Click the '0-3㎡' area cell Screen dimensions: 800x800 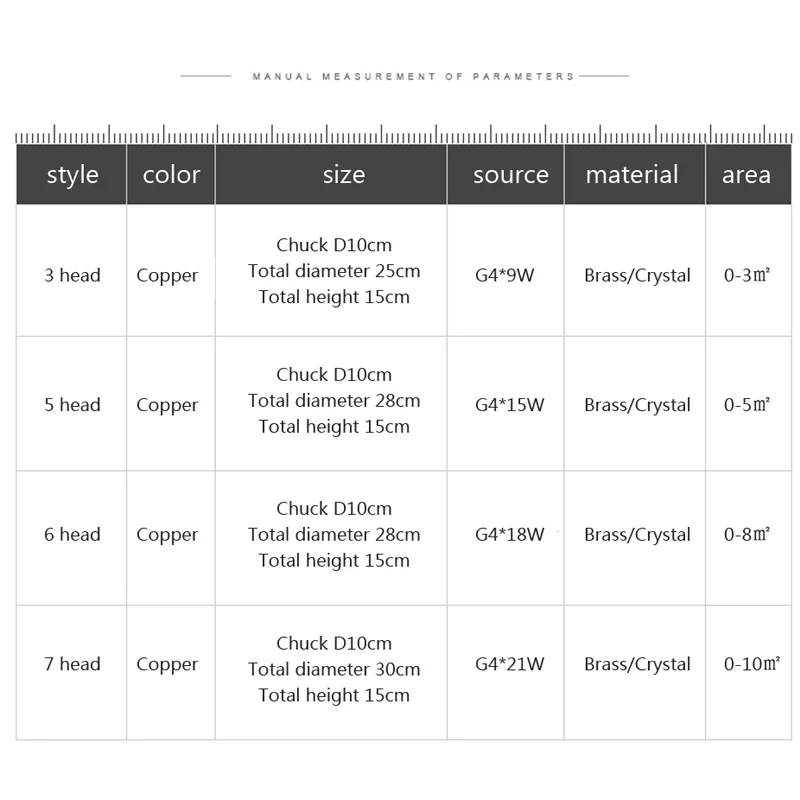pyautogui.click(x=747, y=275)
